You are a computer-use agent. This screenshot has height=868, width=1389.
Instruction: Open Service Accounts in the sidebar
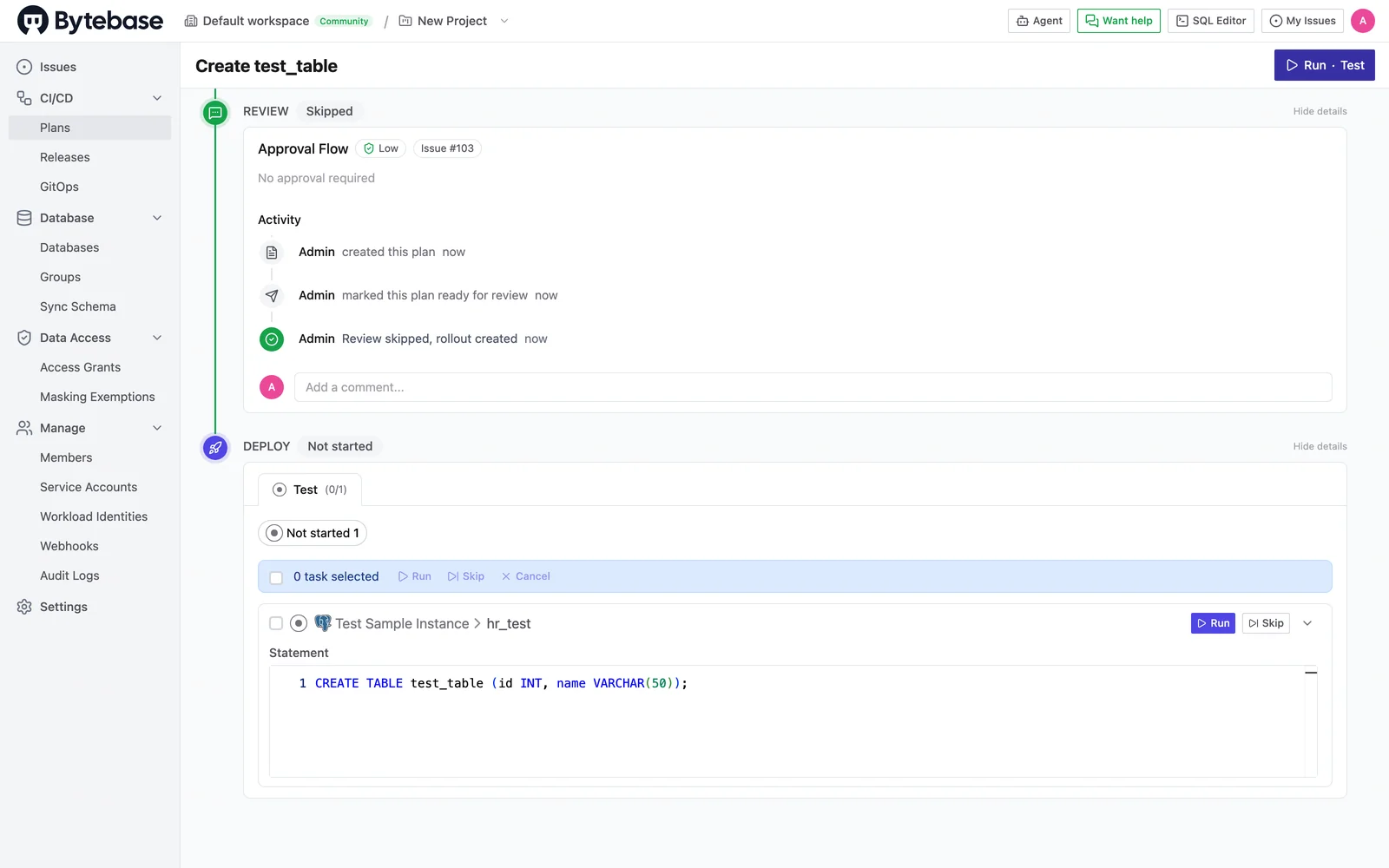coord(89,487)
